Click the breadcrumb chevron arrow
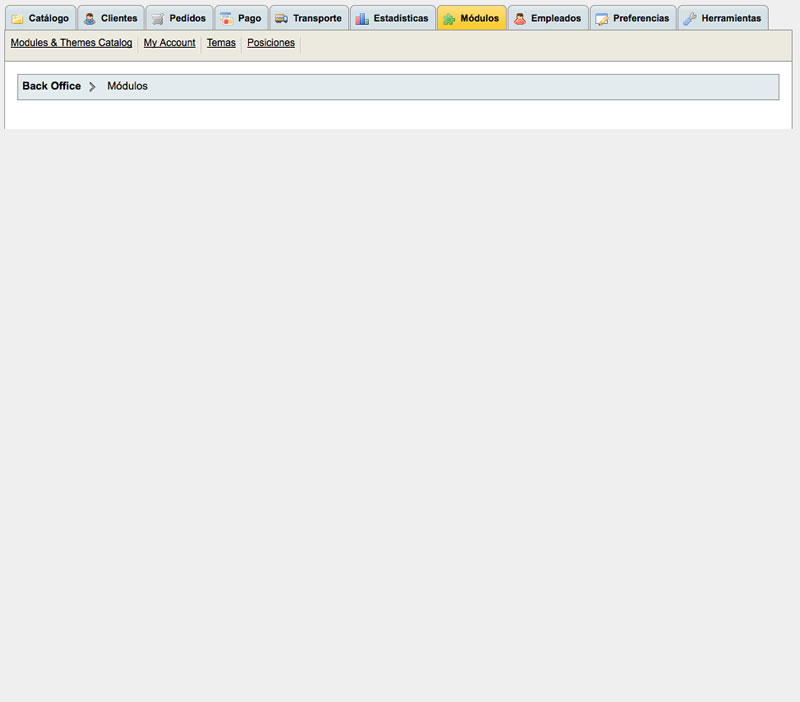800x702 pixels. click(92, 87)
